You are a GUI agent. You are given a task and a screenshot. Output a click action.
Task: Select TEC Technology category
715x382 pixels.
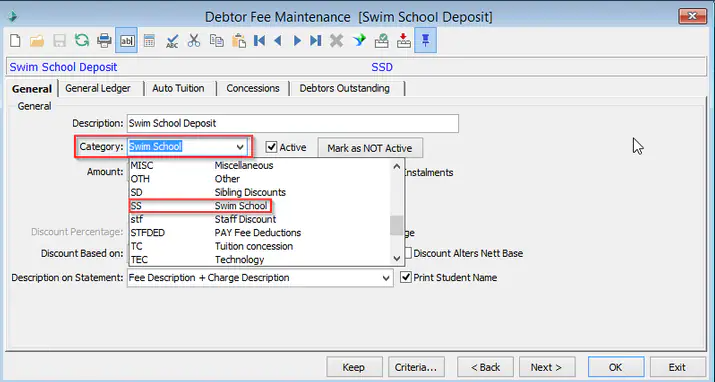(260, 259)
